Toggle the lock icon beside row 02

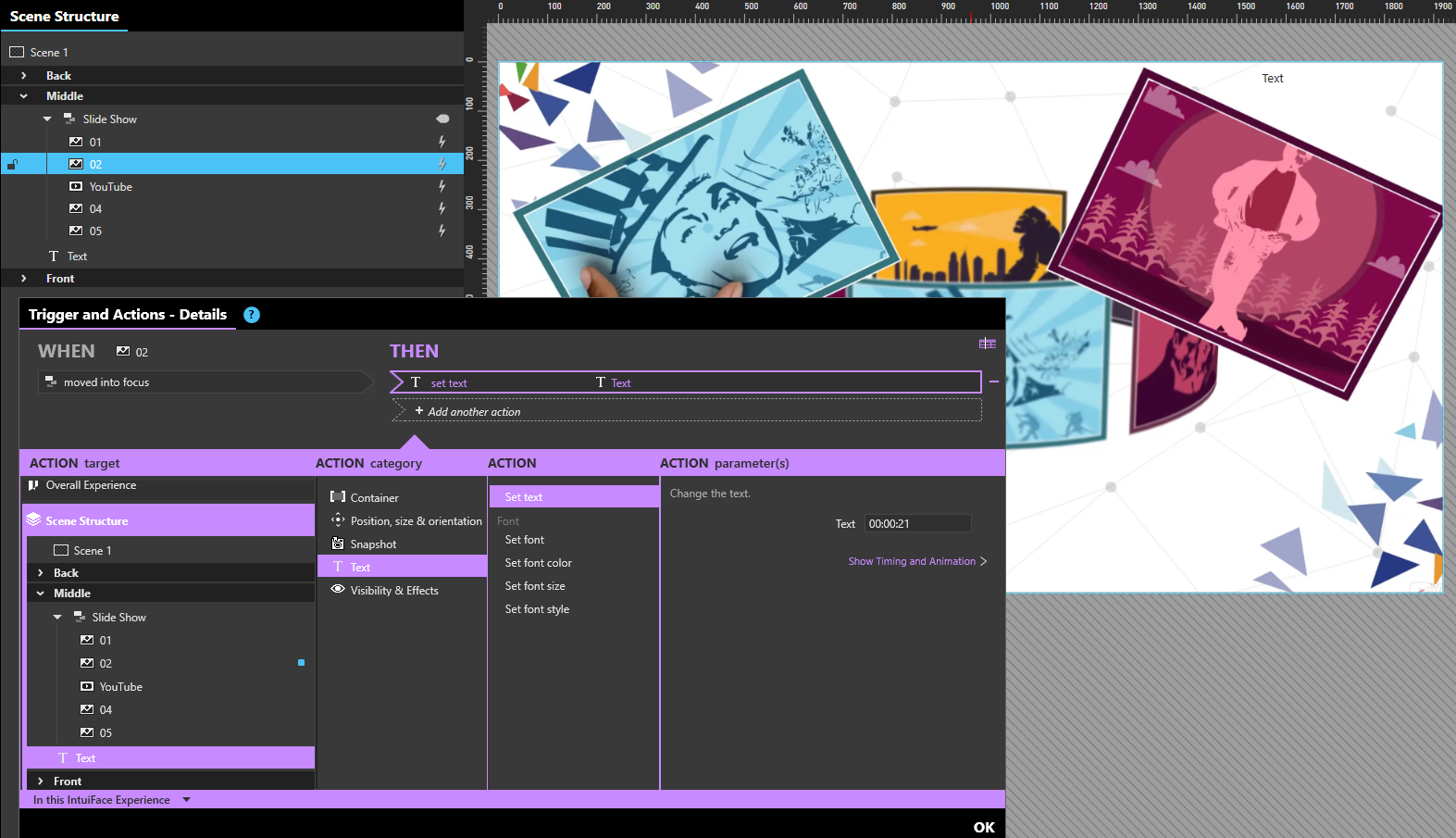coord(13,165)
